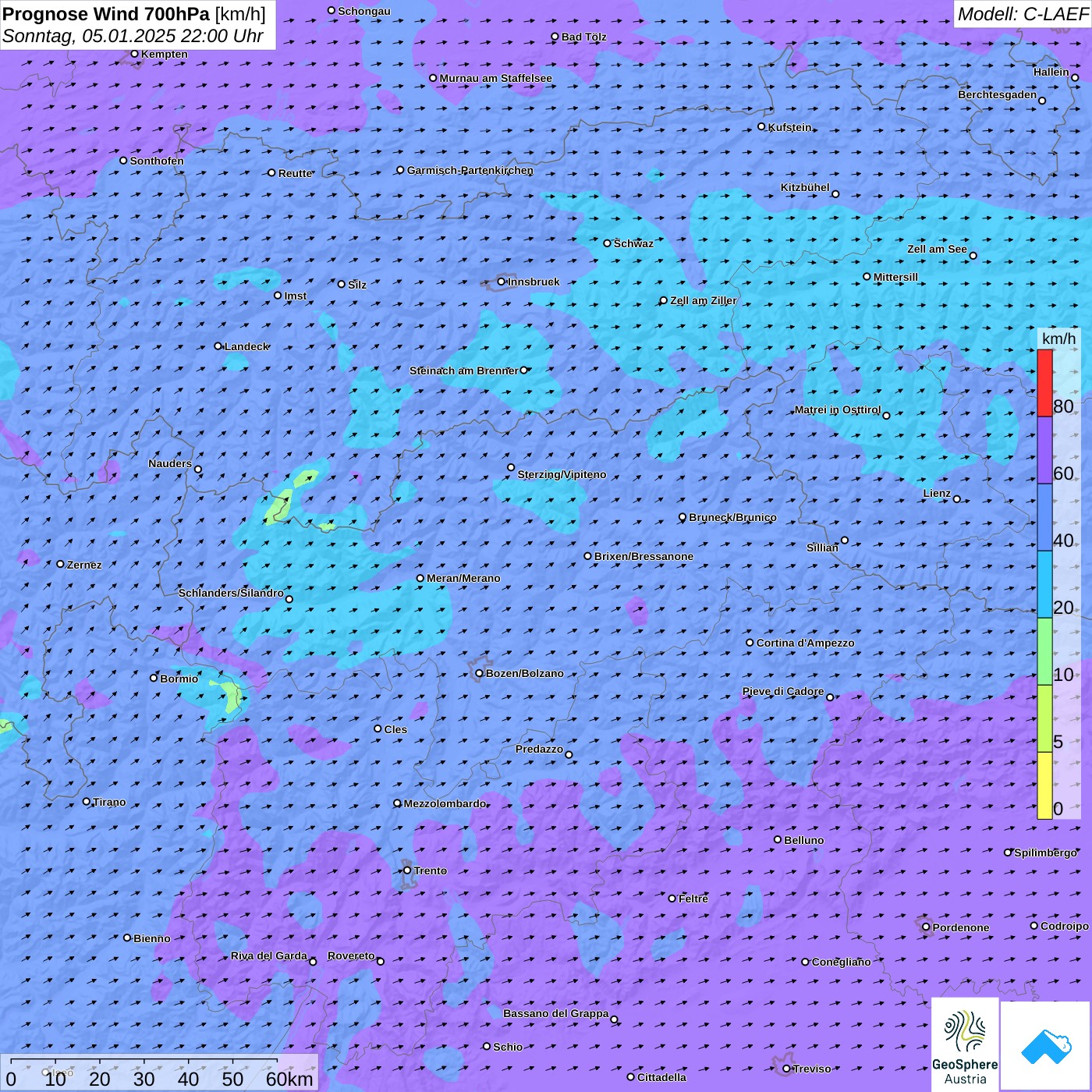Click the Steinach am Brenner label
The image size is (1092, 1092).
tap(463, 370)
